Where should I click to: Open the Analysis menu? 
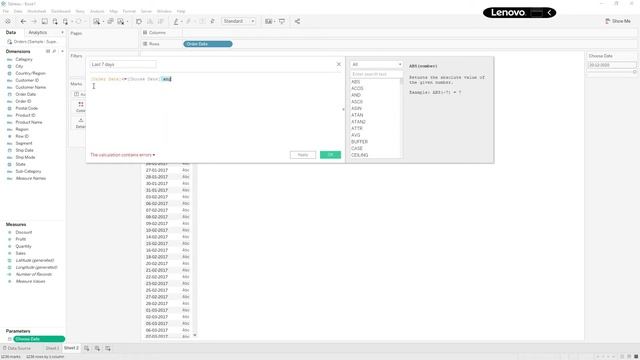pos(97,11)
